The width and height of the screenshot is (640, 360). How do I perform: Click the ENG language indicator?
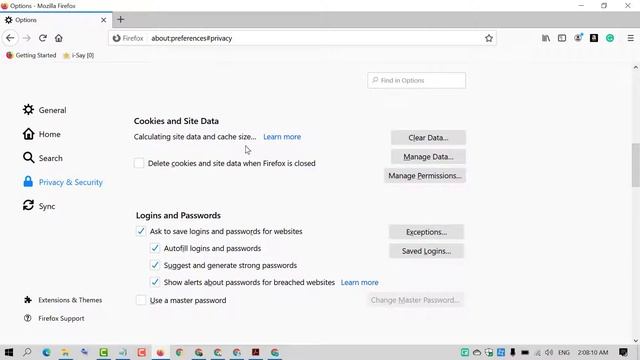(564, 352)
